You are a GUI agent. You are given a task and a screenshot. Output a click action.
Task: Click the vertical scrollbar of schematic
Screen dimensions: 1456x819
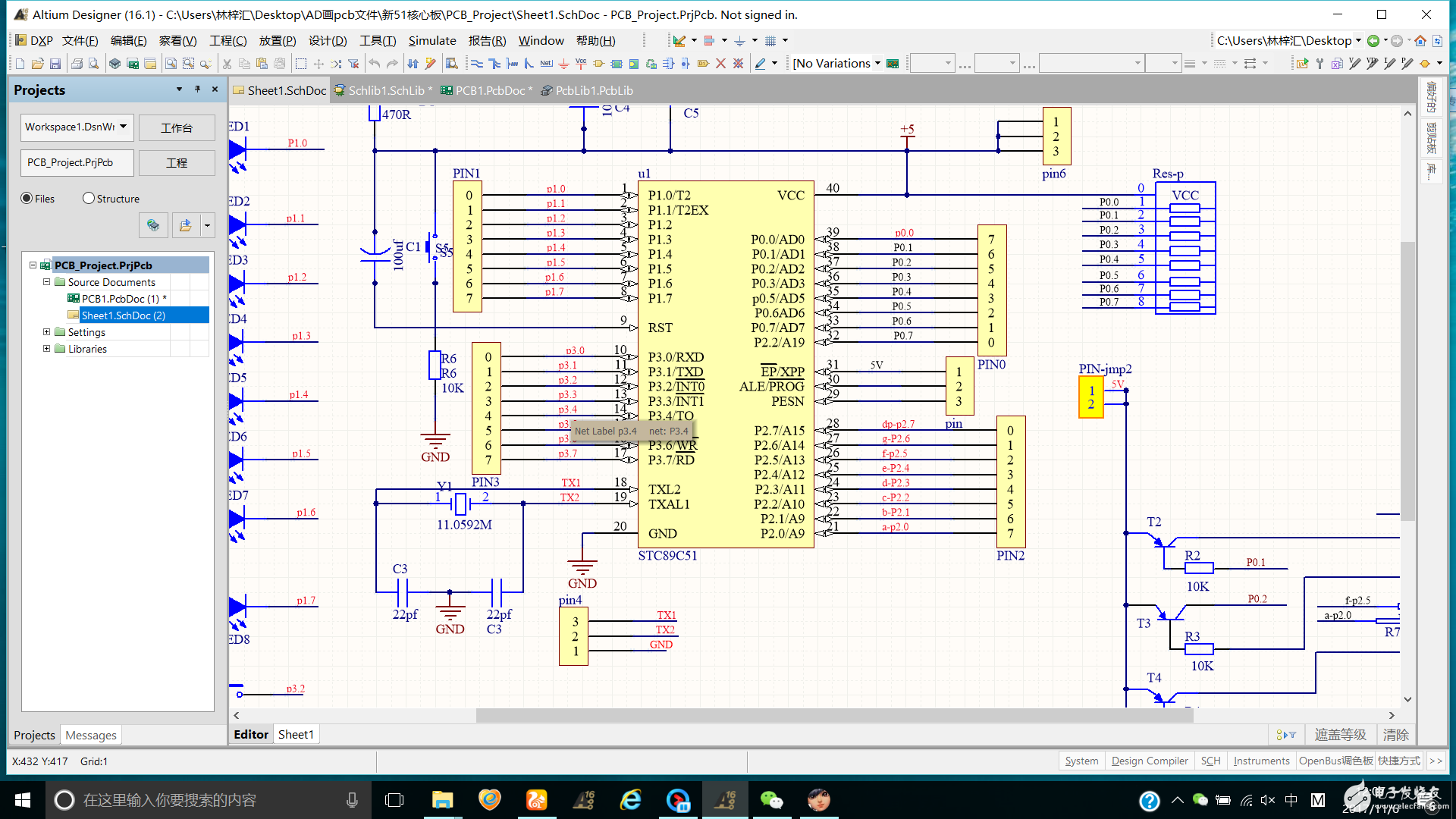pyautogui.click(x=1407, y=381)
